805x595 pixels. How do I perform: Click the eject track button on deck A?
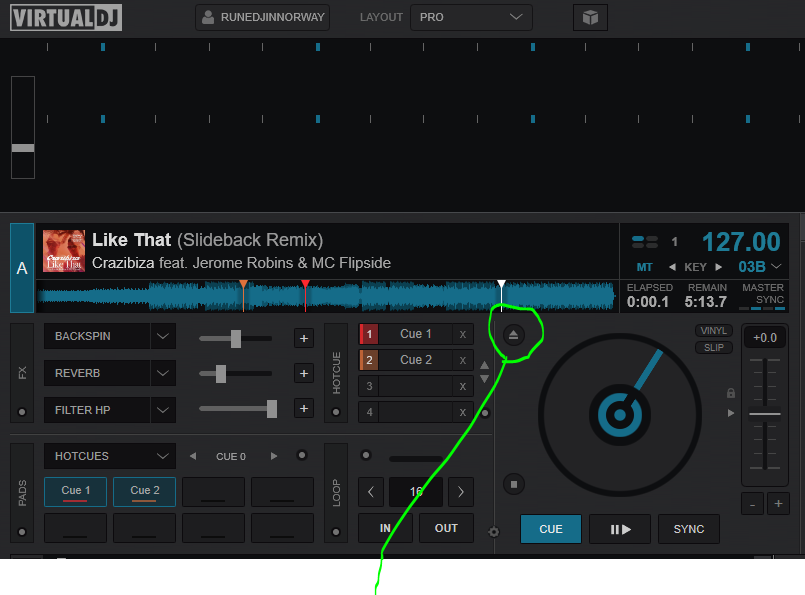[513, 335]
